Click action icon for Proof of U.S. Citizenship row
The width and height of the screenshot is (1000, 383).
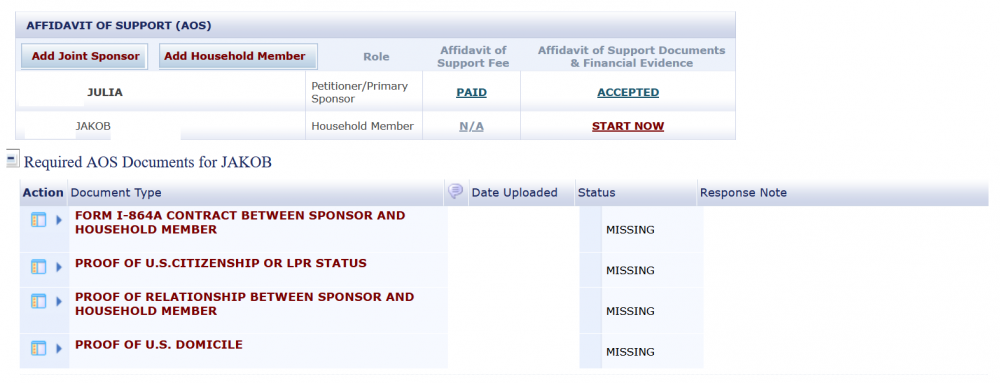(39, 267)
